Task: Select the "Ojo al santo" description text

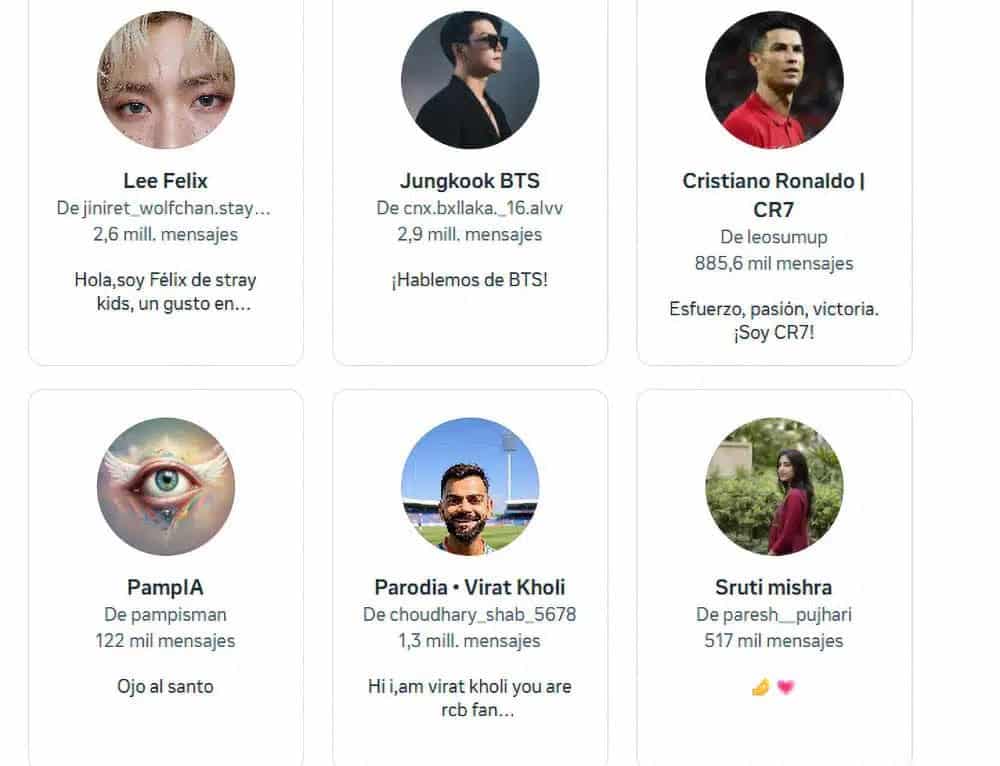Action: point(166,686)
